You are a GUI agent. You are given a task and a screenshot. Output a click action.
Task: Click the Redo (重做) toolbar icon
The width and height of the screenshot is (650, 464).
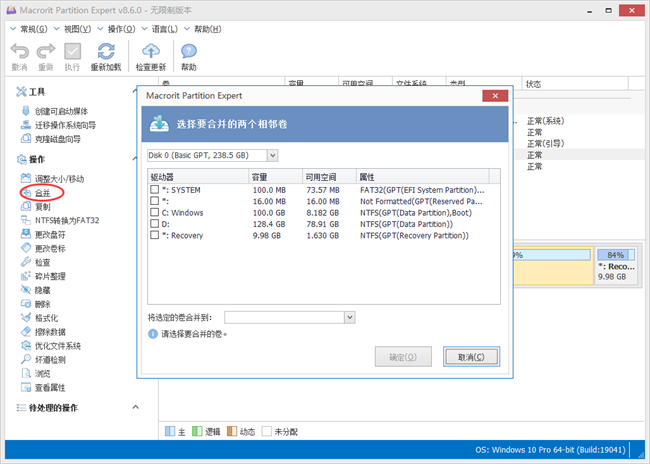click(46, 51)
